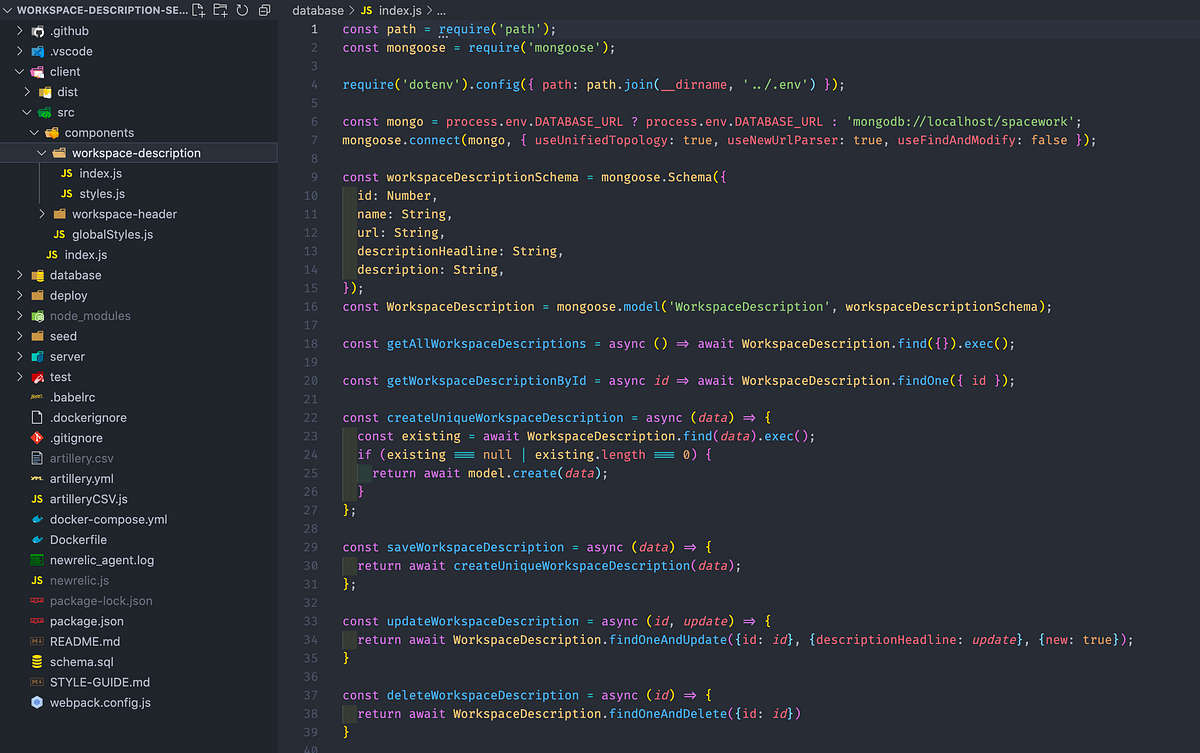Collapse the client folder

point(18,71)
